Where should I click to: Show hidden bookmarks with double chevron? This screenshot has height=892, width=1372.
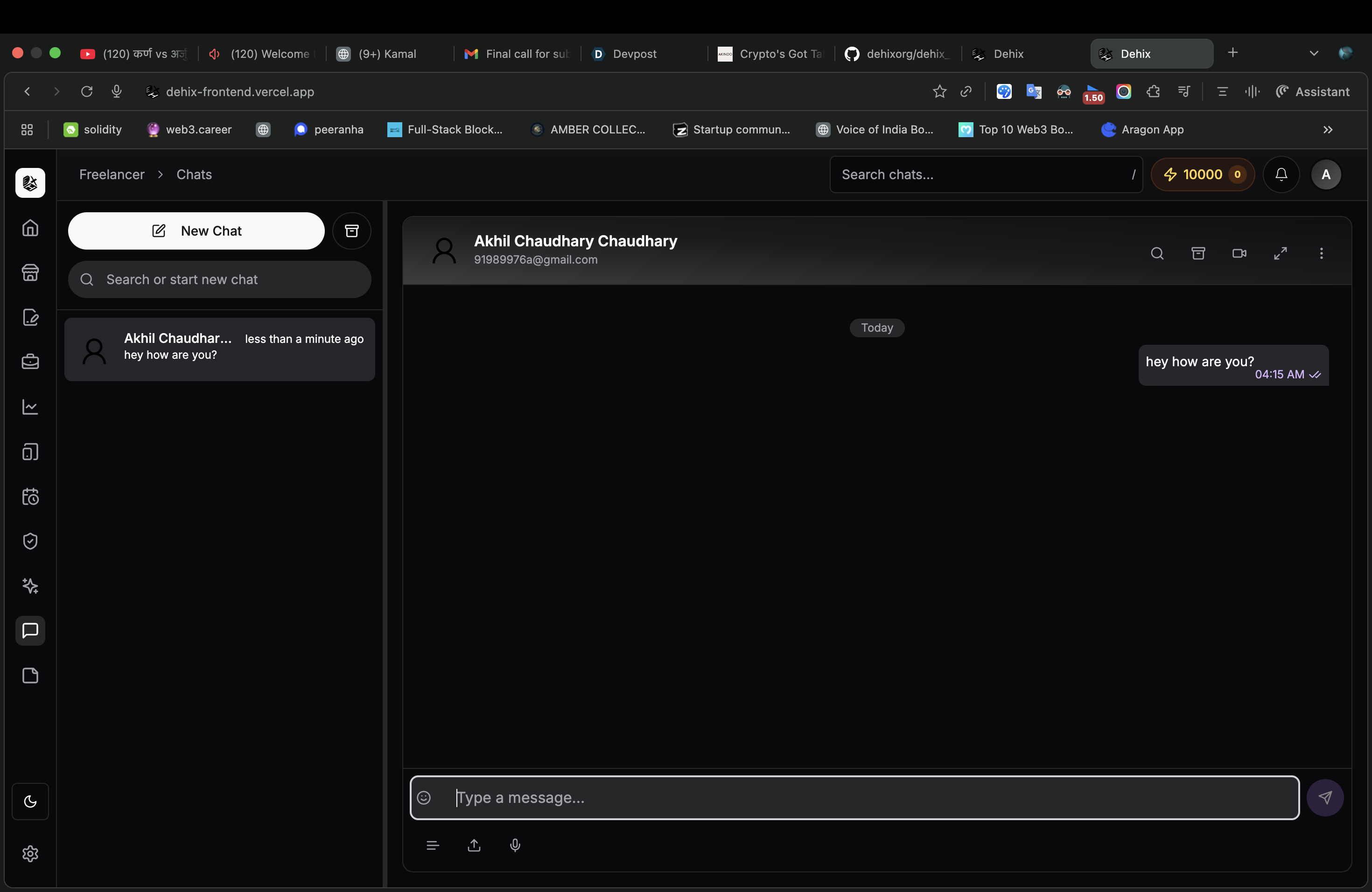tap(1328, 130)
